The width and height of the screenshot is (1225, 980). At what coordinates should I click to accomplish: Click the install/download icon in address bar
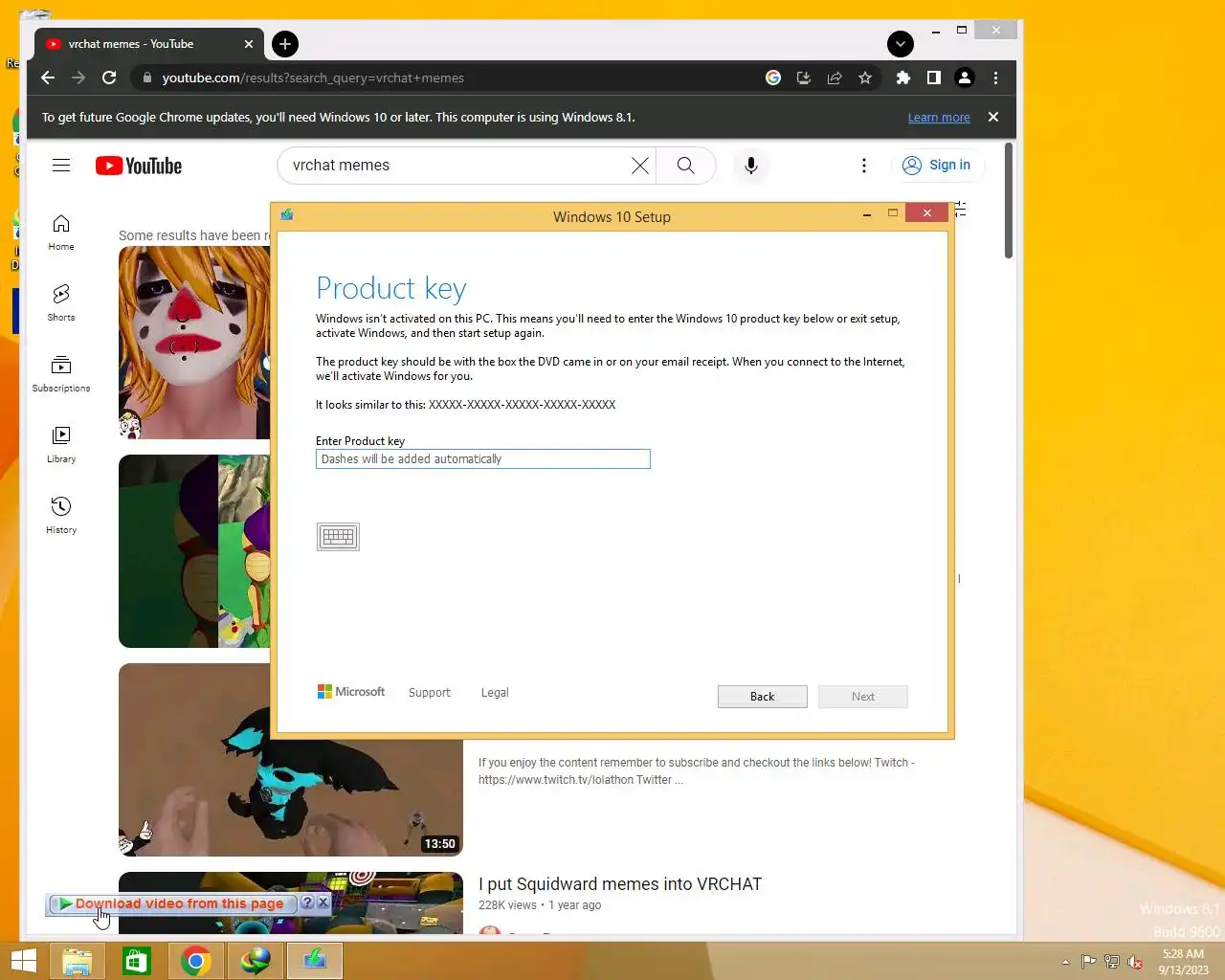(x=804, y=78)
